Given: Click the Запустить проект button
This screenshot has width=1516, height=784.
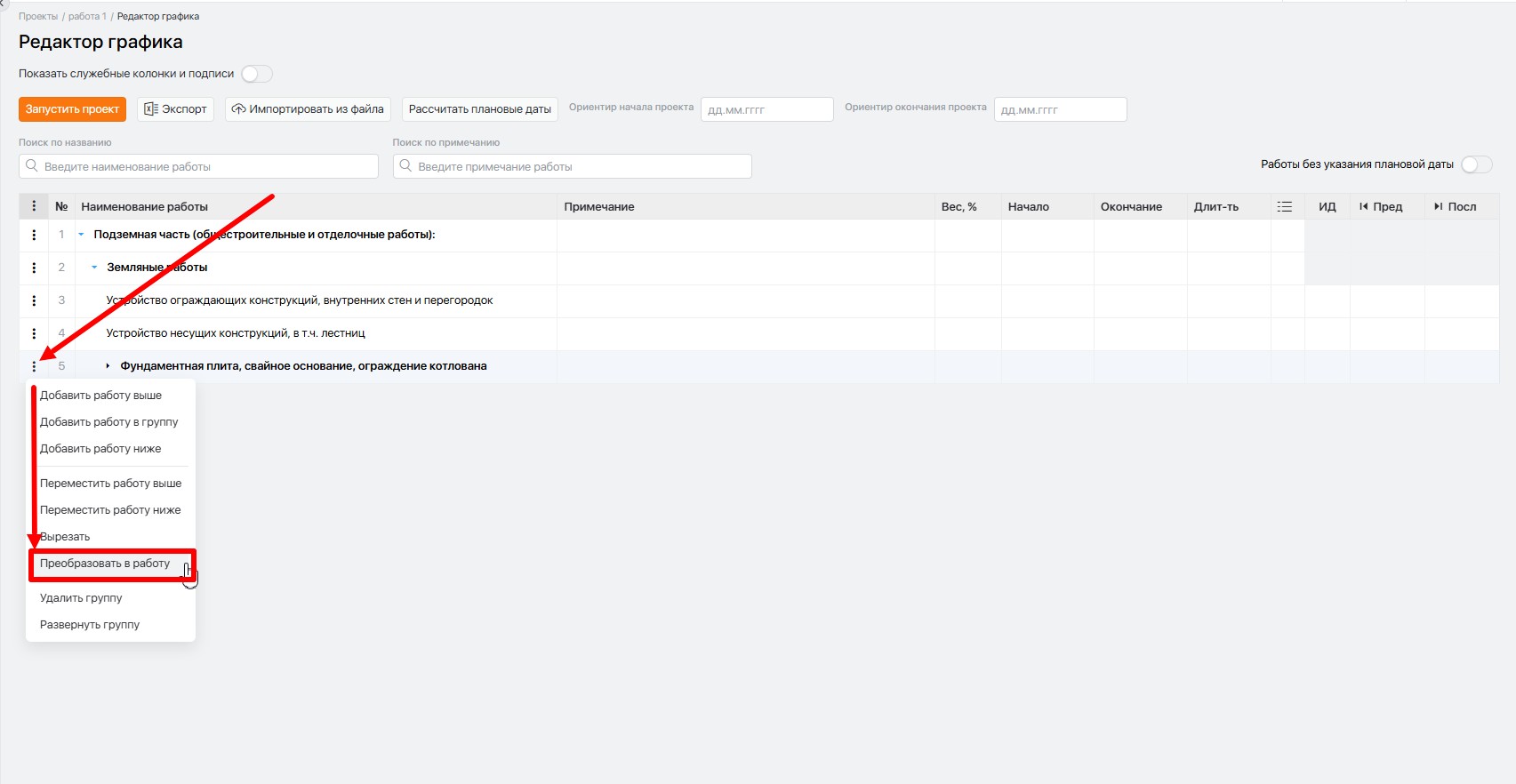Looking at the screenshot, I should 72,109.
